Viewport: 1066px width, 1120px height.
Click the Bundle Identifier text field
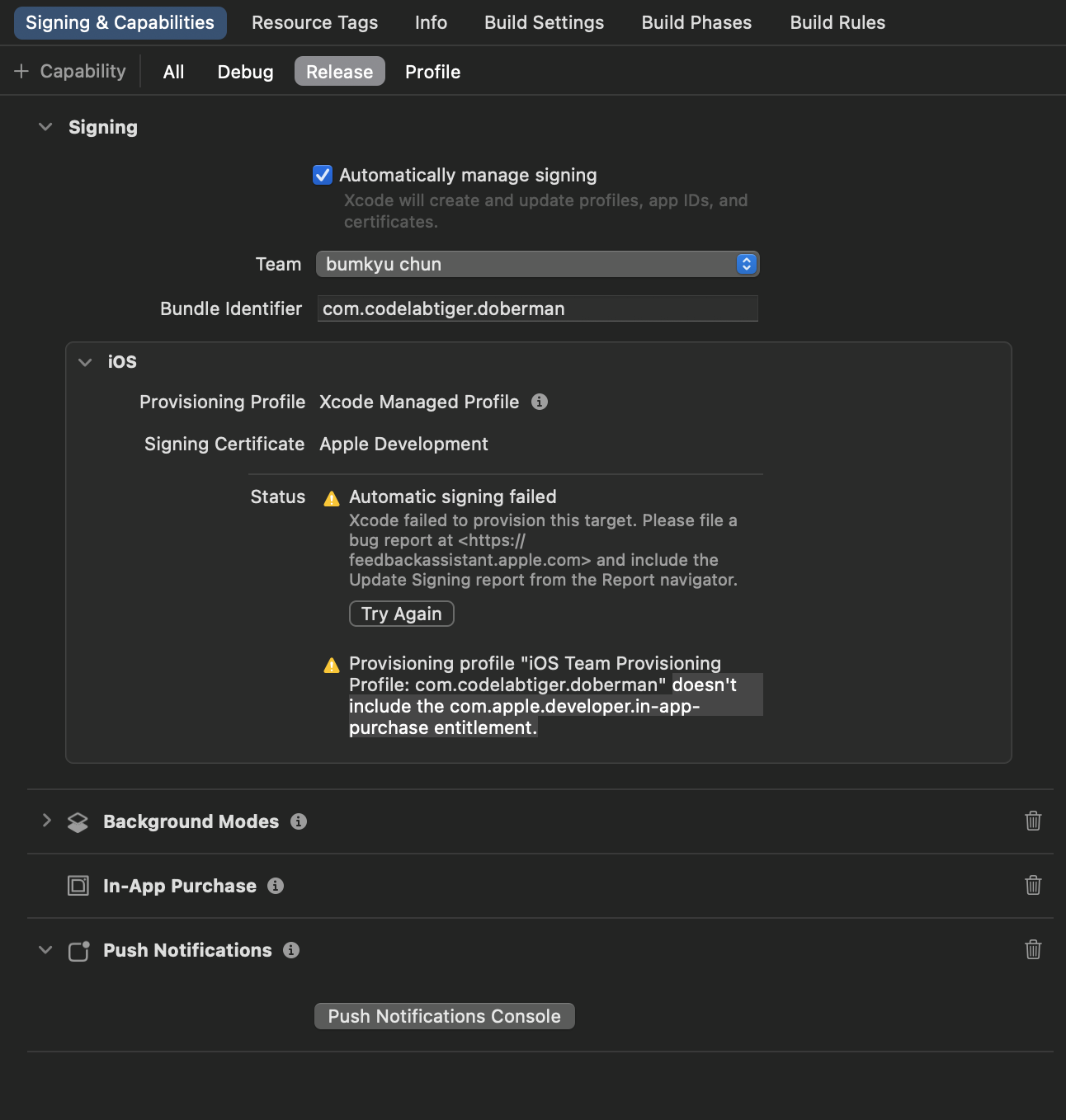[x=537, y=308]
